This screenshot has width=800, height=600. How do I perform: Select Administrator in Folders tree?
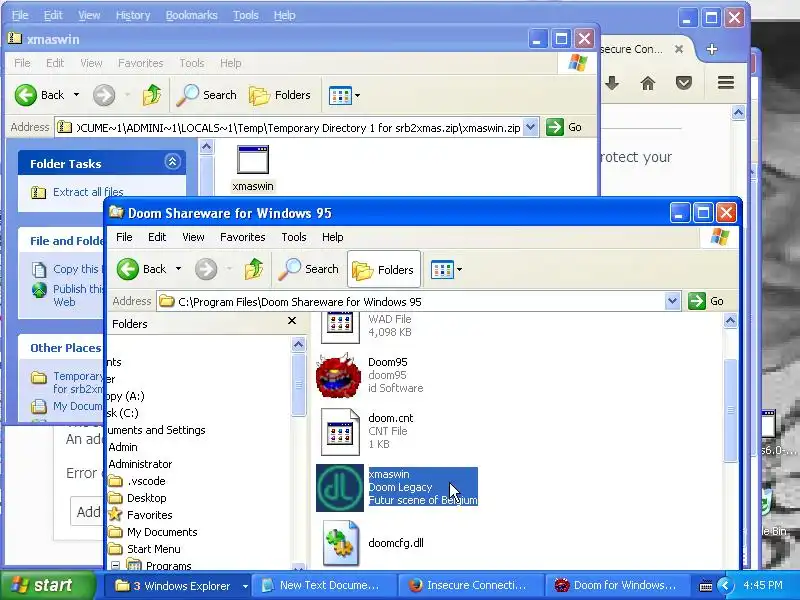[x=140, y=464]
